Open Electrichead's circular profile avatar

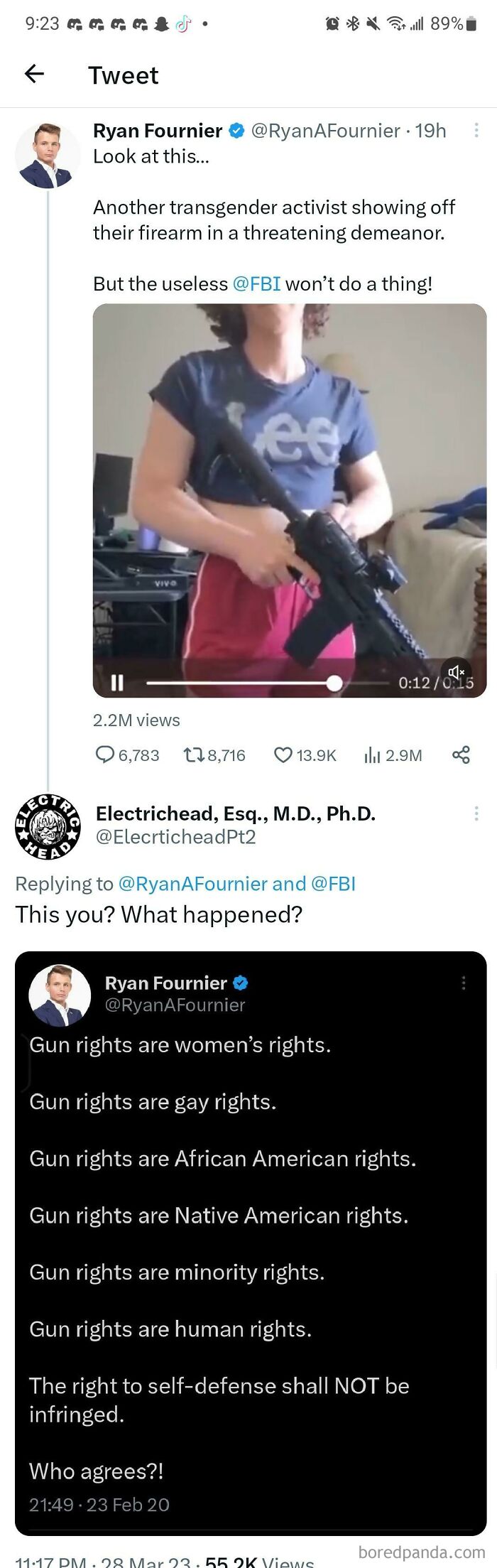(48, 826)
